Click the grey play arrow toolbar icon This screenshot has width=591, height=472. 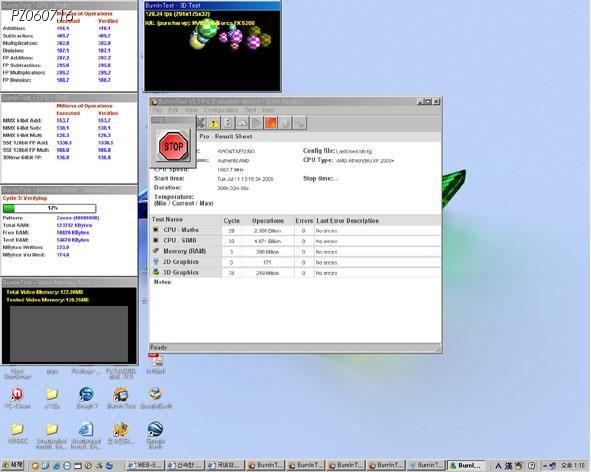(x=256, y=123)
